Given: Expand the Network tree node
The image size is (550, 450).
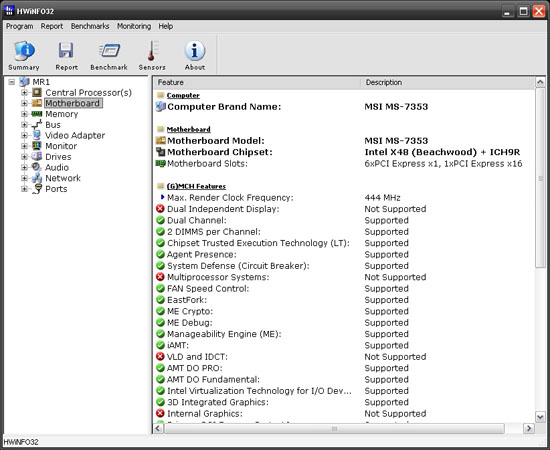Looking at the screenshot, I should 24,178.
